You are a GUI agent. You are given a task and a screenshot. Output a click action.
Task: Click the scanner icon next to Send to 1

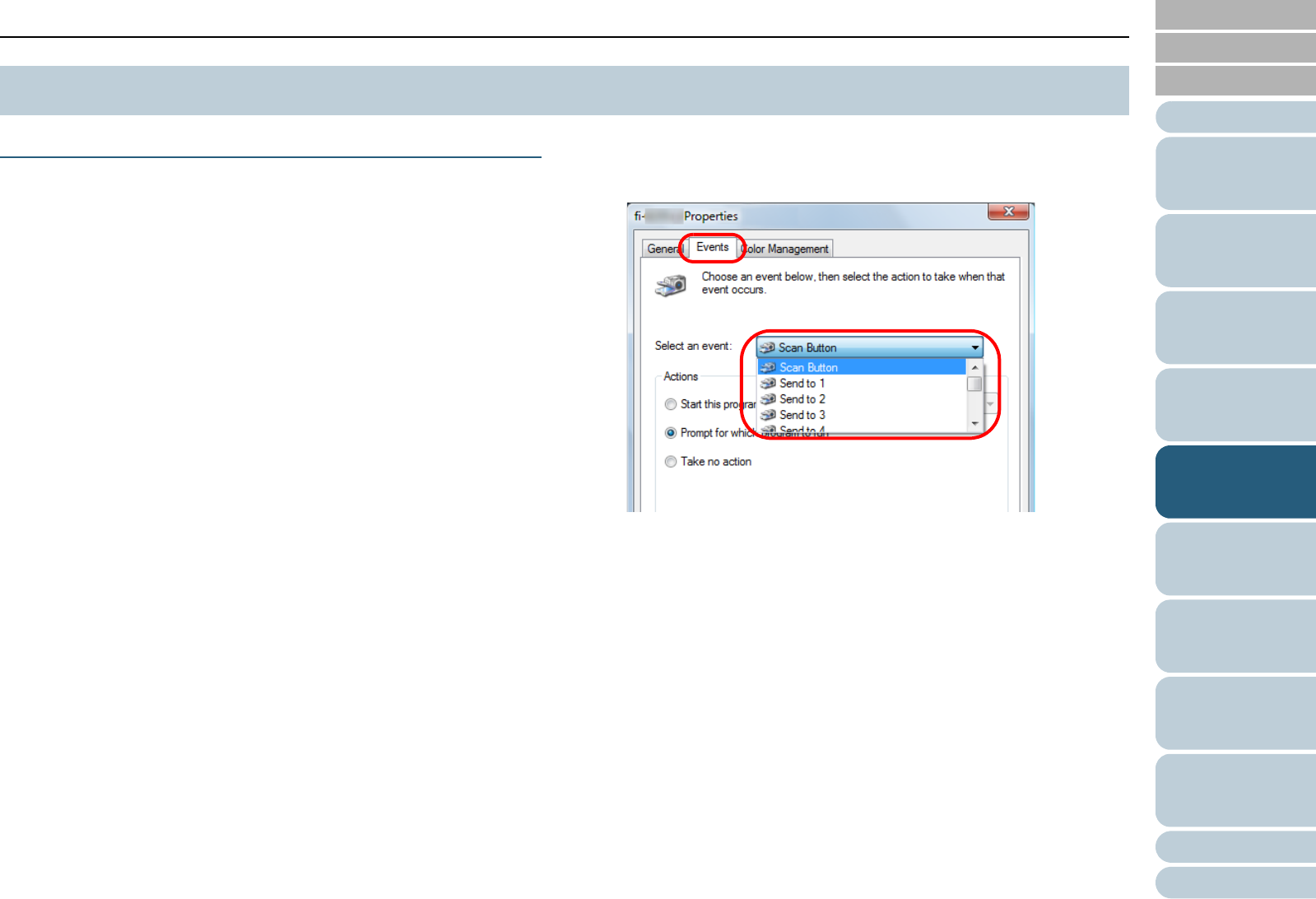click(769, 383)
